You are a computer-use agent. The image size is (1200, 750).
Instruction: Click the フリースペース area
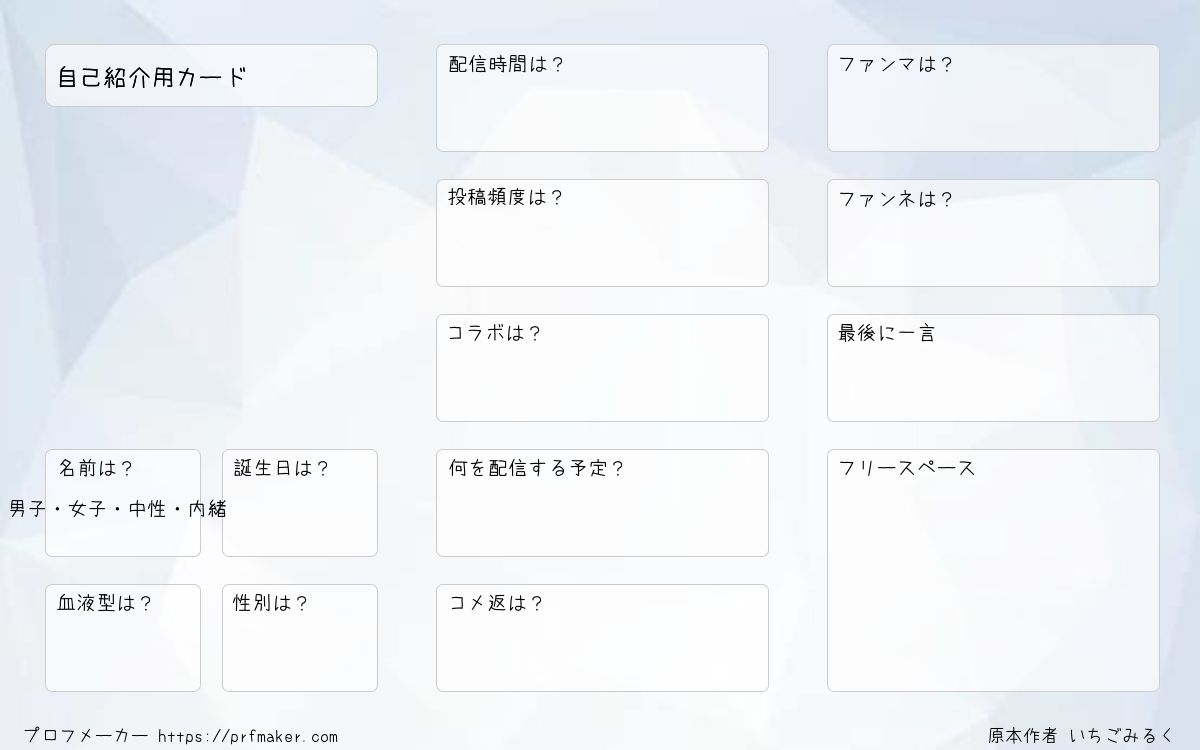[993, 570]
